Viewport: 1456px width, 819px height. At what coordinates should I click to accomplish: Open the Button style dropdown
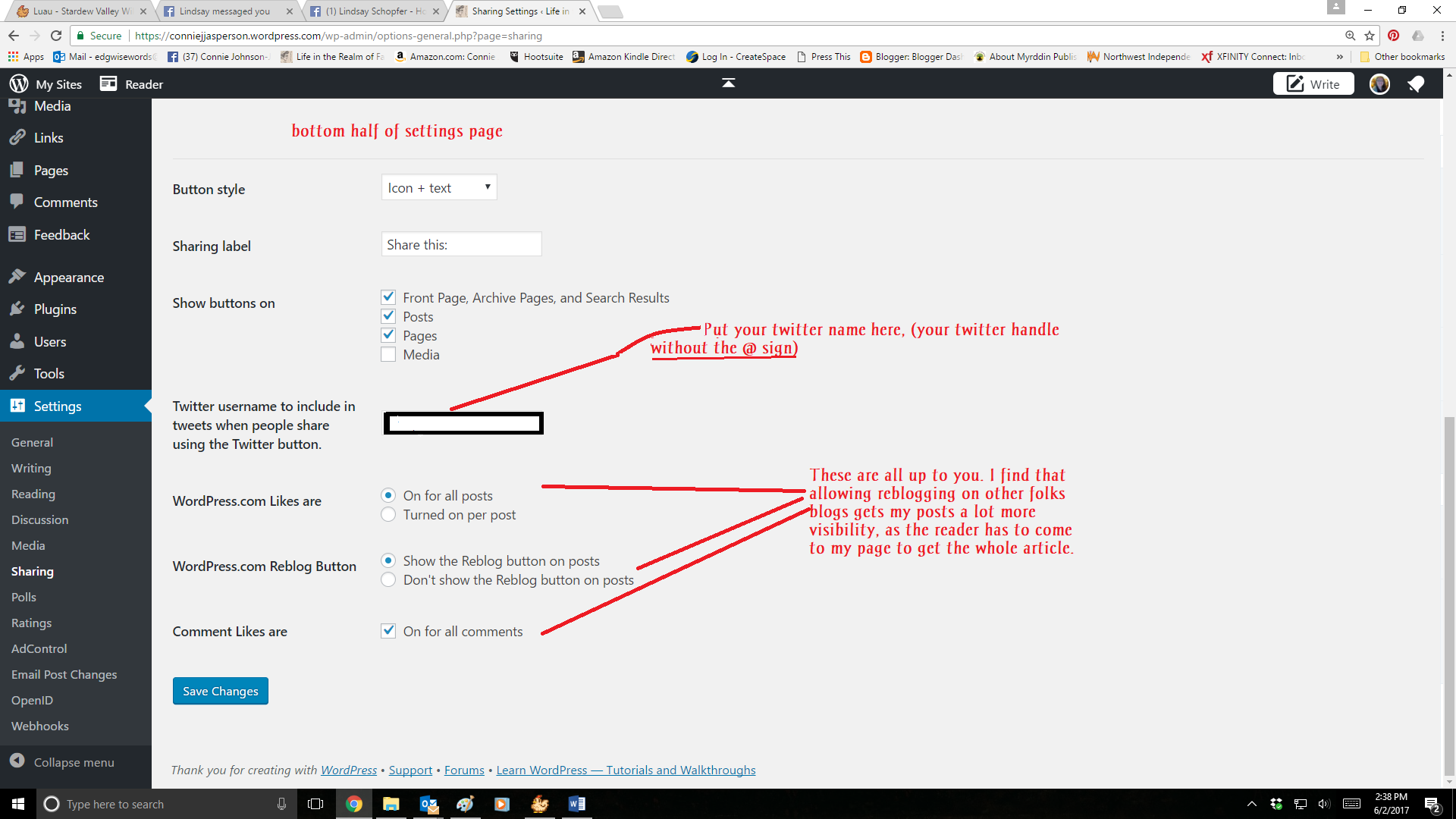pyautogui.click(x=439, y=188)
